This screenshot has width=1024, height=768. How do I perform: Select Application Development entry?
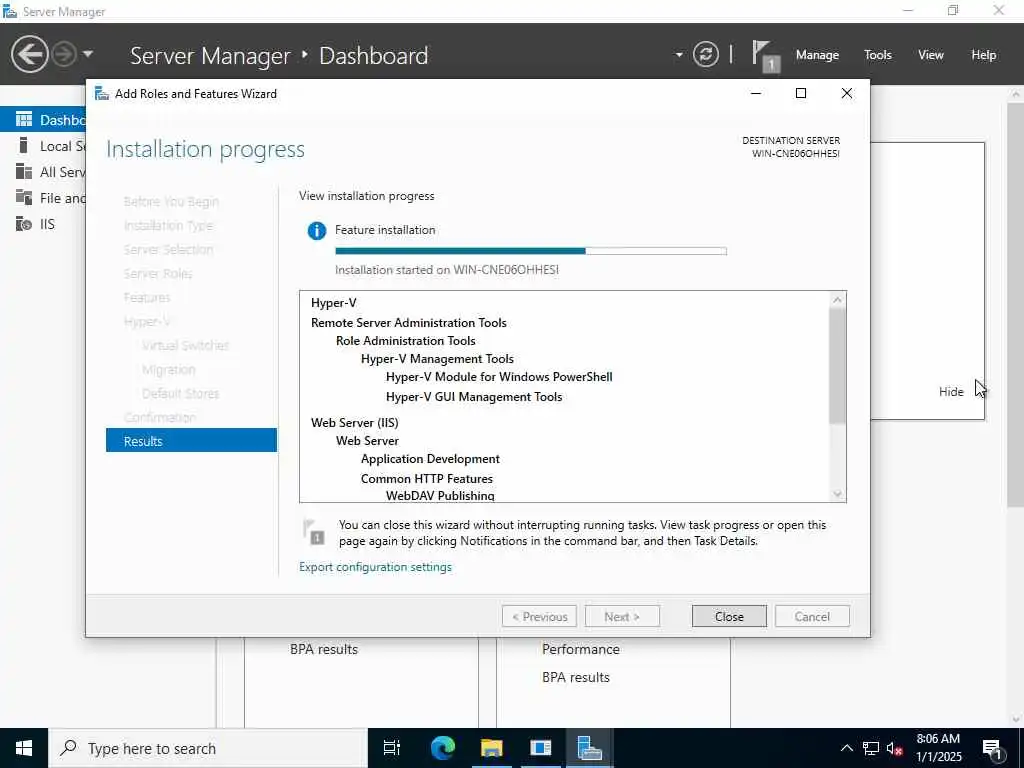pyautogui.click(x=430, y=459)
